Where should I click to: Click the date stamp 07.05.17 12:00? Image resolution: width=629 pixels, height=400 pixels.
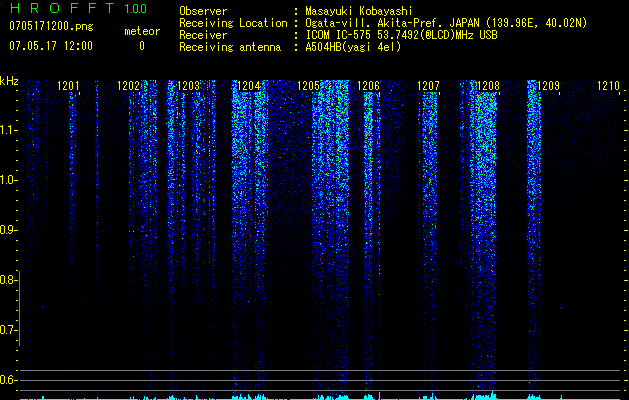[51, 46]
